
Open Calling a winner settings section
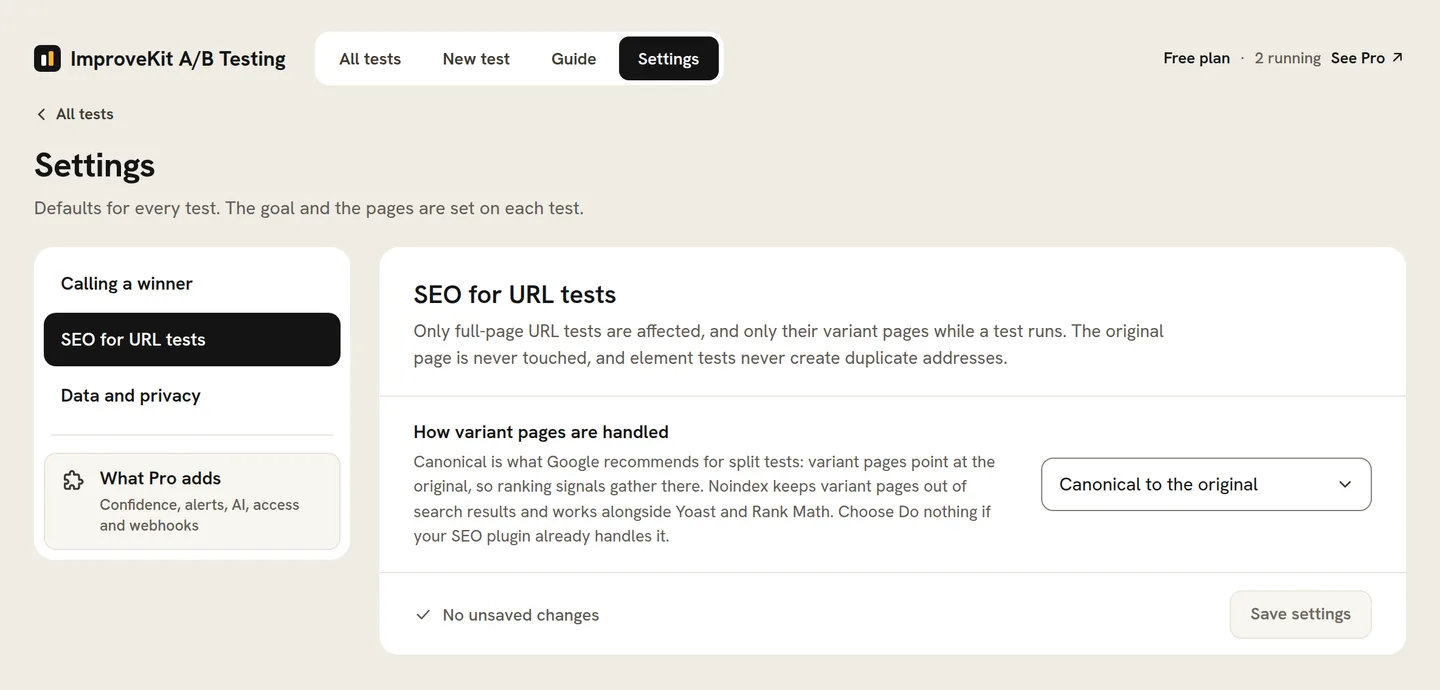[x=192, y=283]
